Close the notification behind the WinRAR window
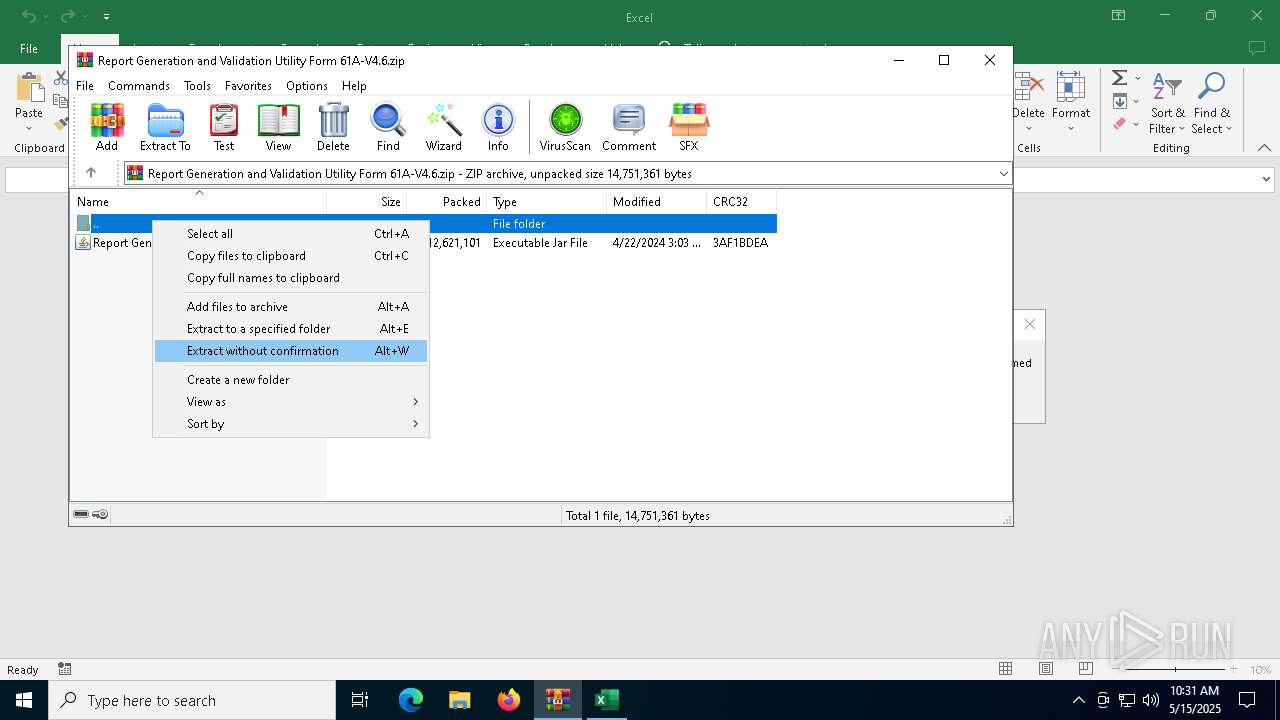The image size is (1280, 720). 1029,324
